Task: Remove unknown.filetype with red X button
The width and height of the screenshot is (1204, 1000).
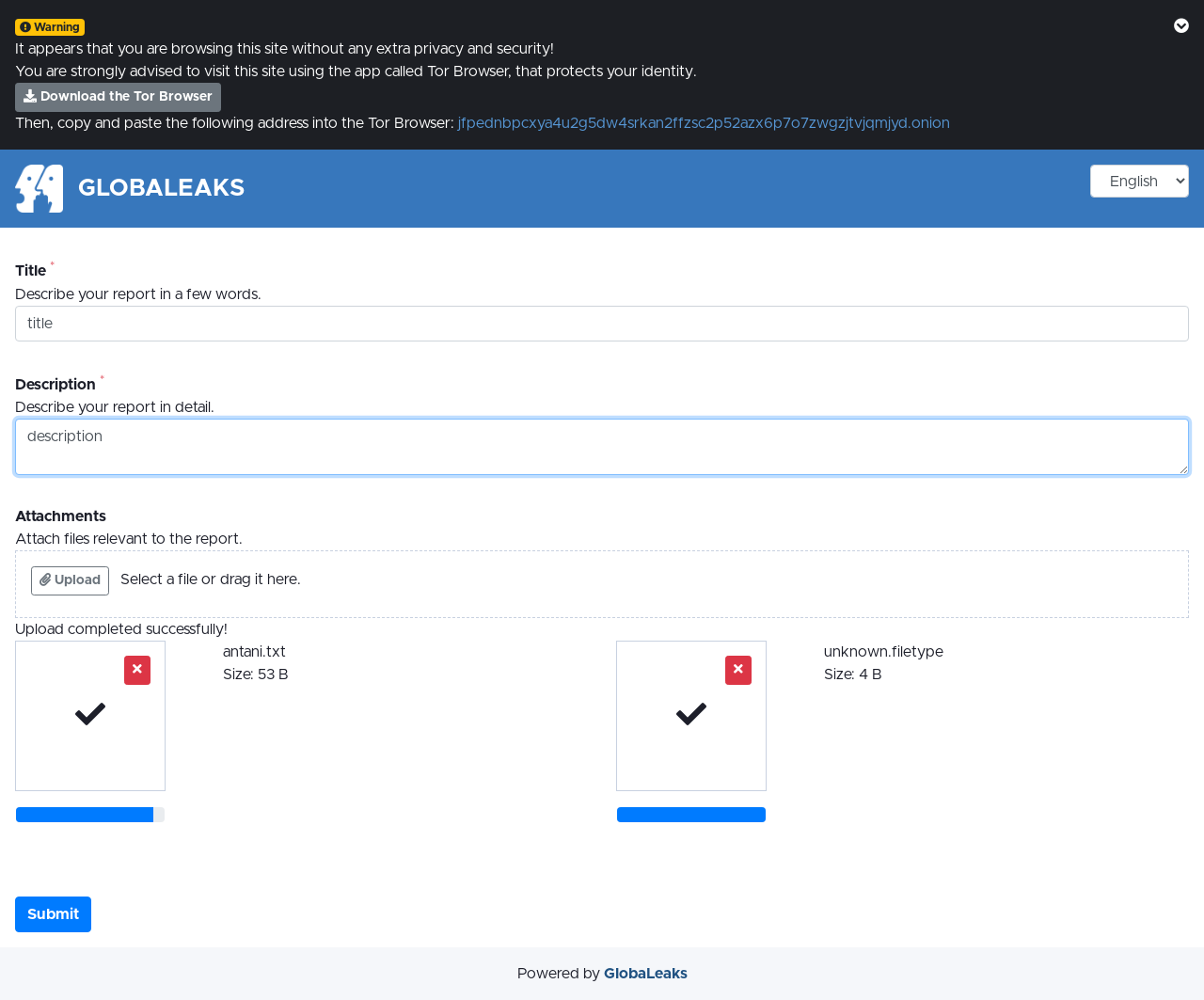Action: 738,670
